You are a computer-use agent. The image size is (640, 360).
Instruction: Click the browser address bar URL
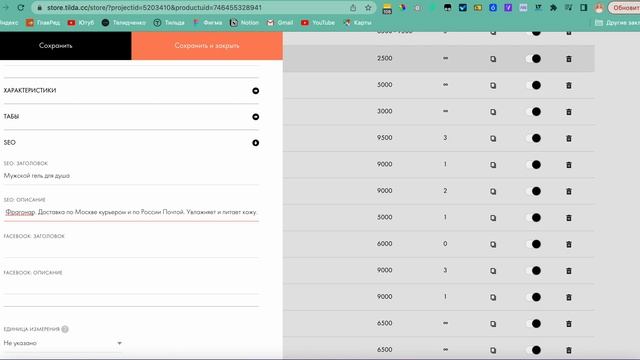154,8
